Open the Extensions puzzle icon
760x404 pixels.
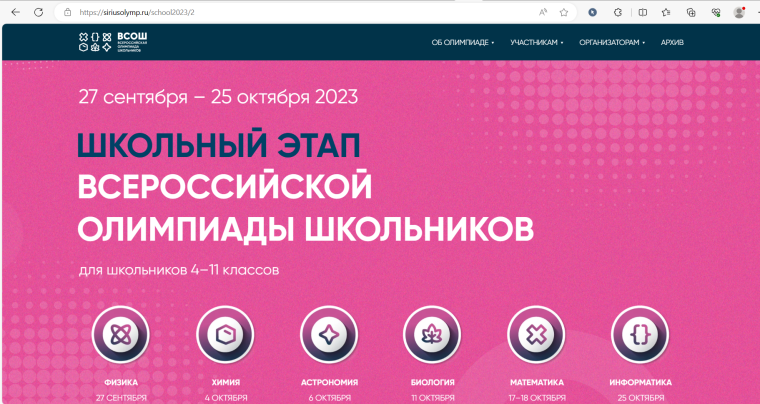(x=618, y=13)
